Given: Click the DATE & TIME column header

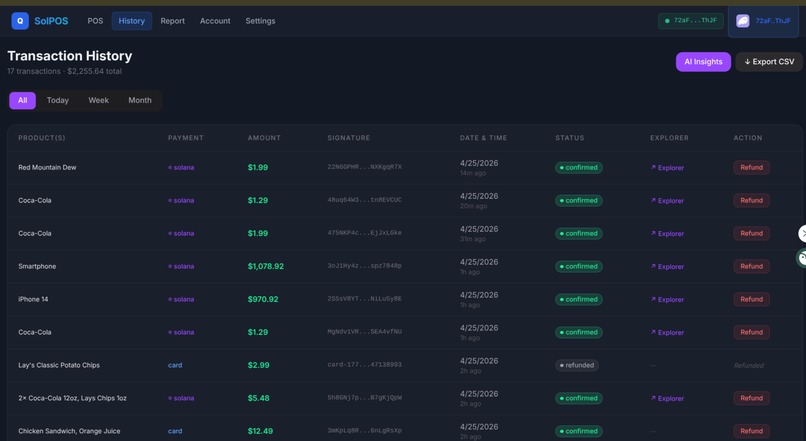Looking at the screenshot, I should pyautogui.click(x=483, y=138).
